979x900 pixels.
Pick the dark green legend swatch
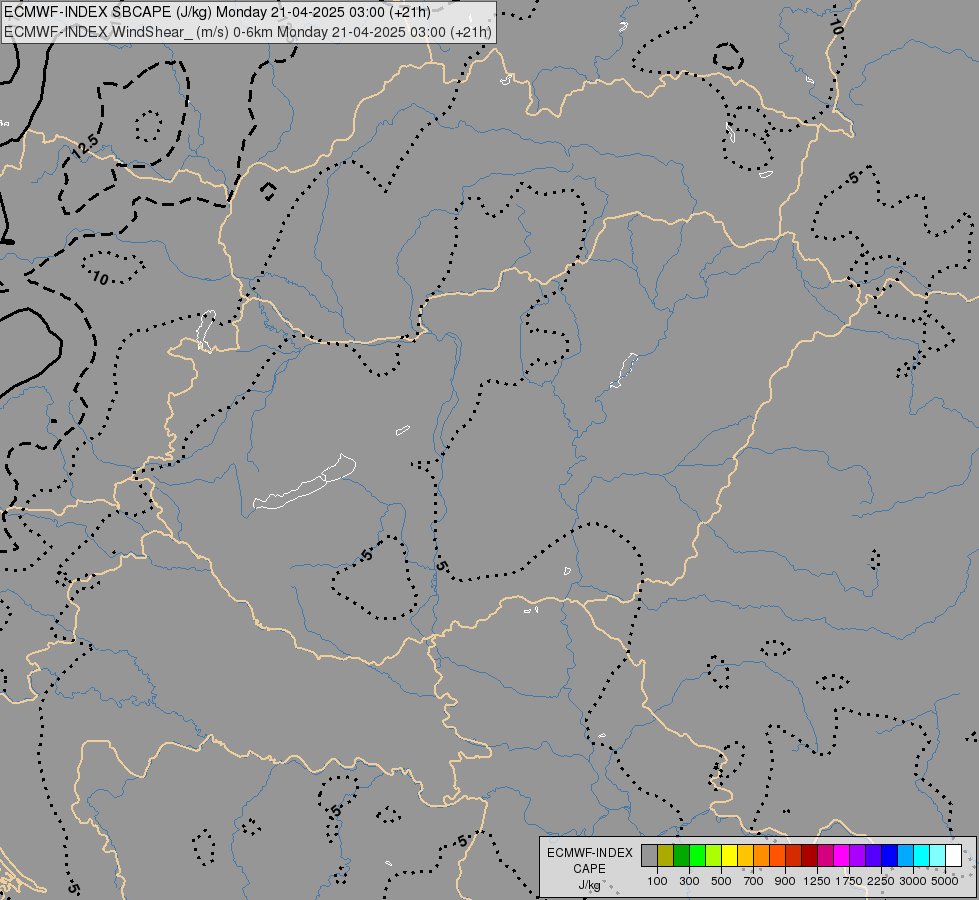pyautogui.click(x=681, y=856)
